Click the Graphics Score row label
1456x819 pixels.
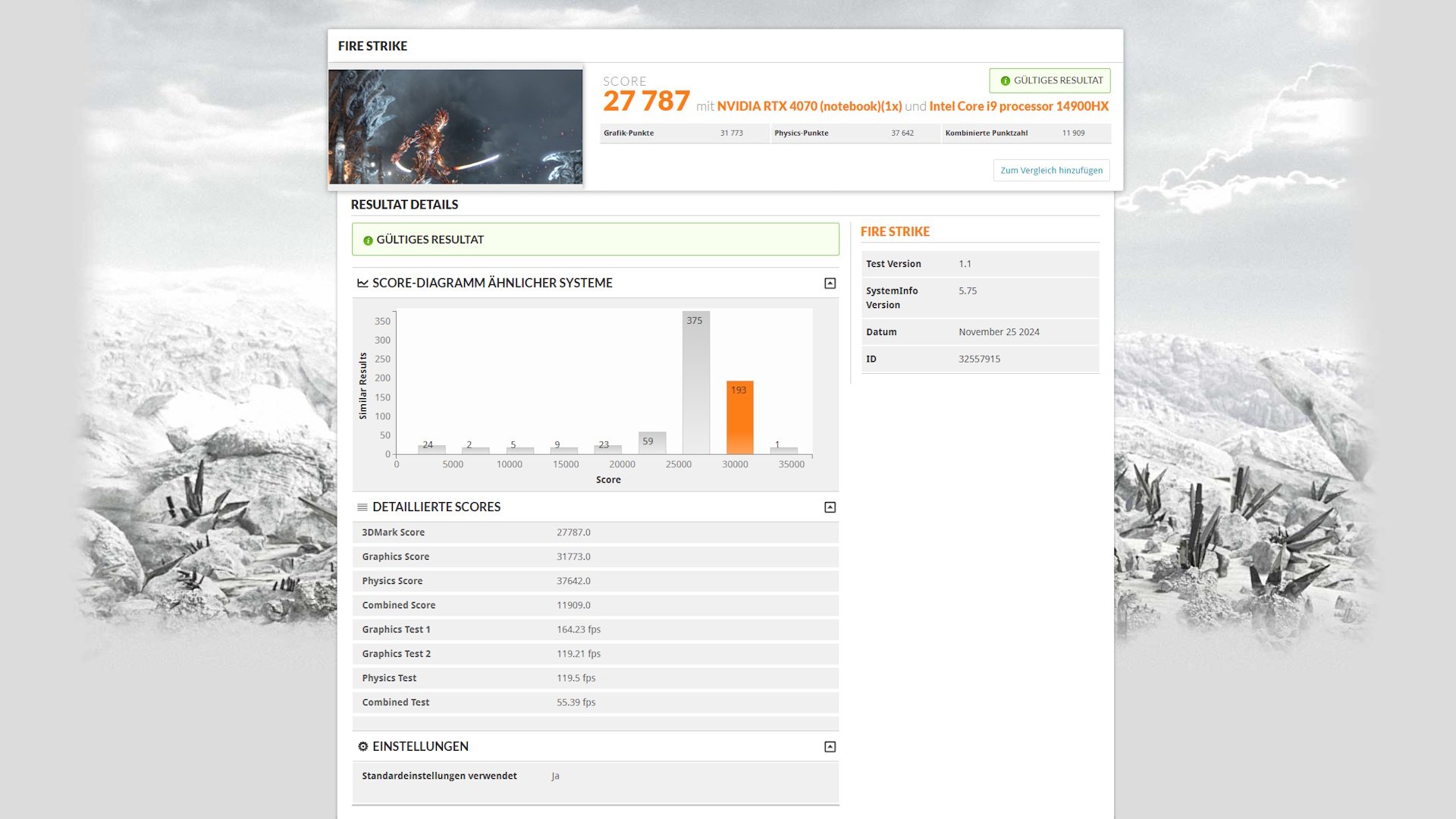395,557
